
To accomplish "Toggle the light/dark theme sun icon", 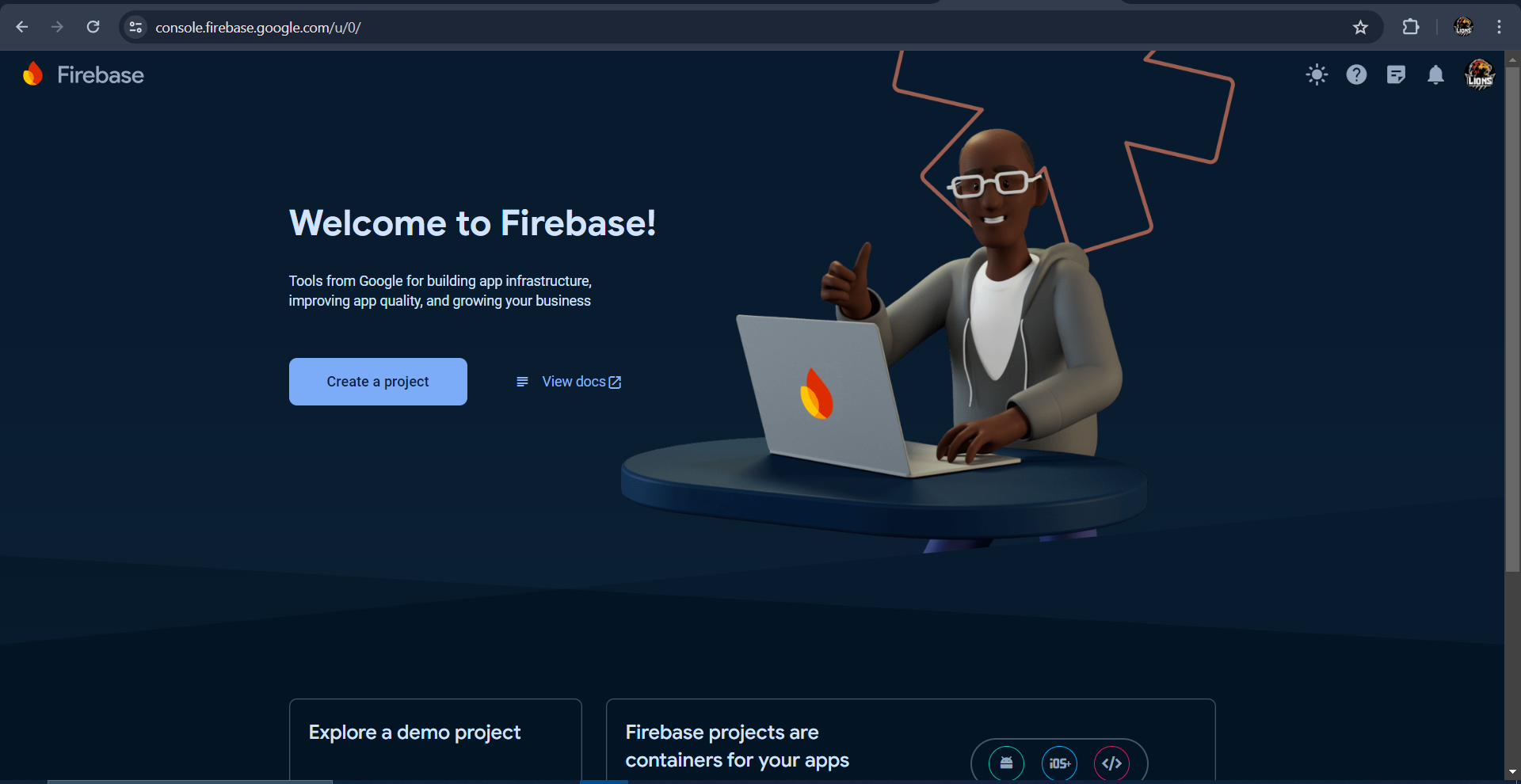I will coord(1317,75).
